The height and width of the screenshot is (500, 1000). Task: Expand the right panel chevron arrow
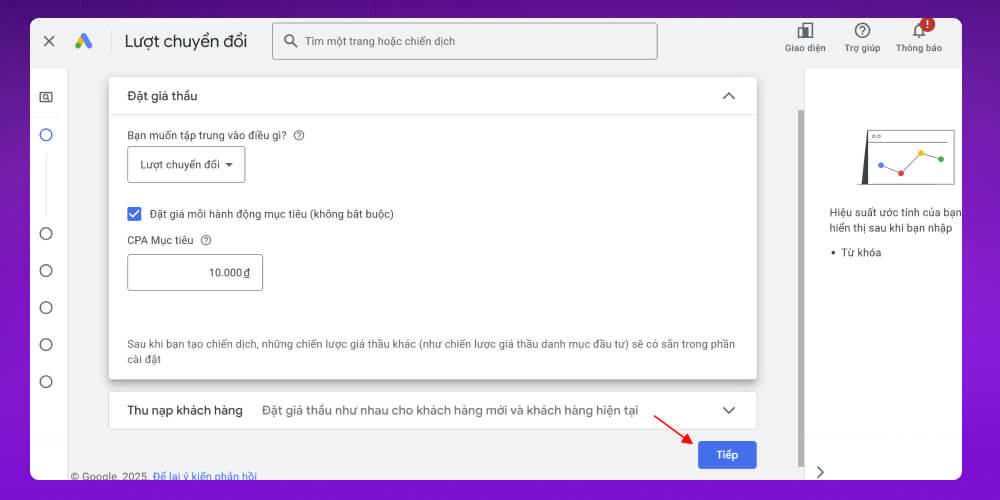(x=820, y=472)
